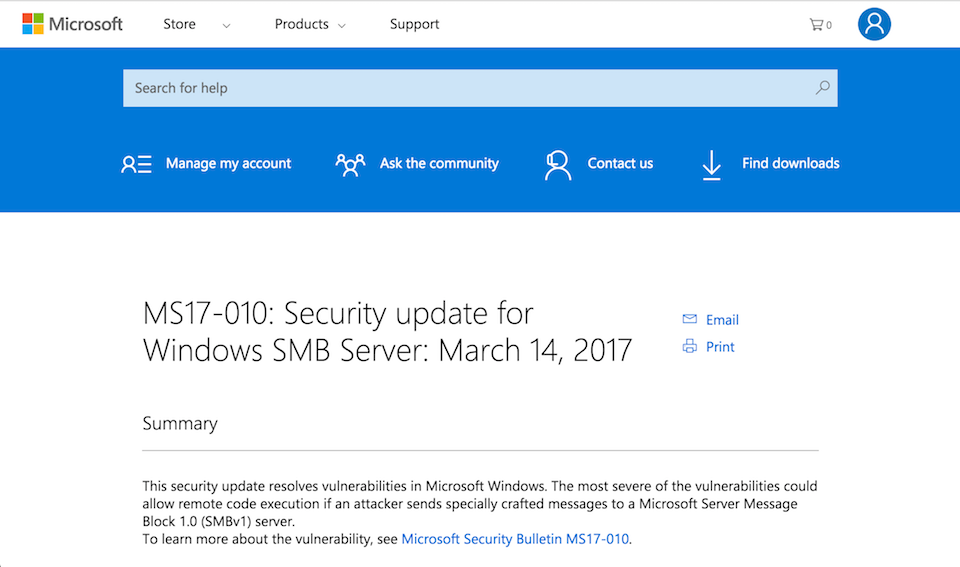Open the Products menu

click(301, 24)
